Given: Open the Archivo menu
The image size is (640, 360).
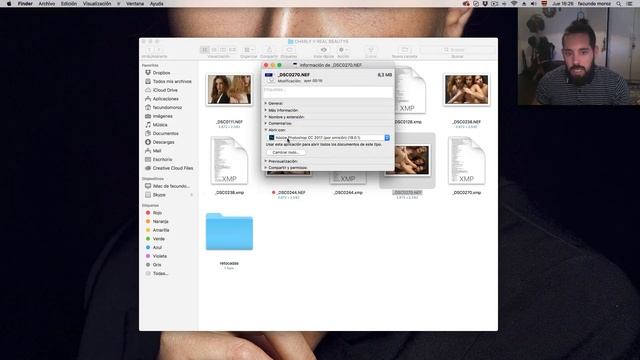Looking at the screenshot, I should tap(47, 4).
